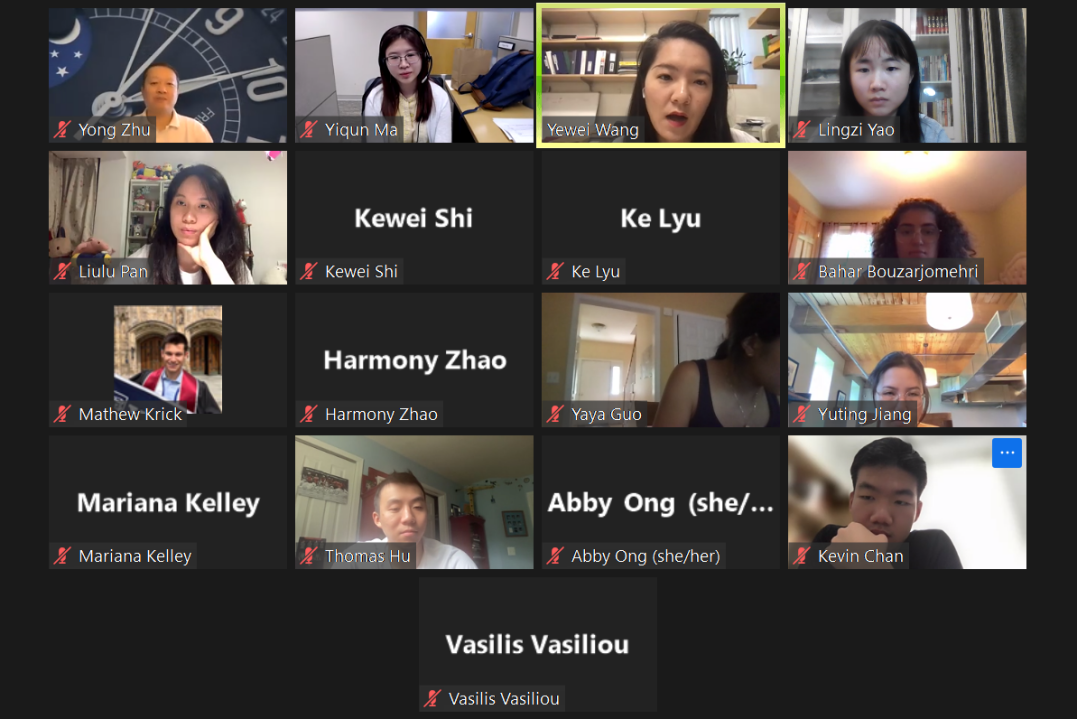Viewport: 1077px width, 719px height.
Task: Click Yuting Jiang's video tile
Action: pyautogui.click(x=907, y=360)
